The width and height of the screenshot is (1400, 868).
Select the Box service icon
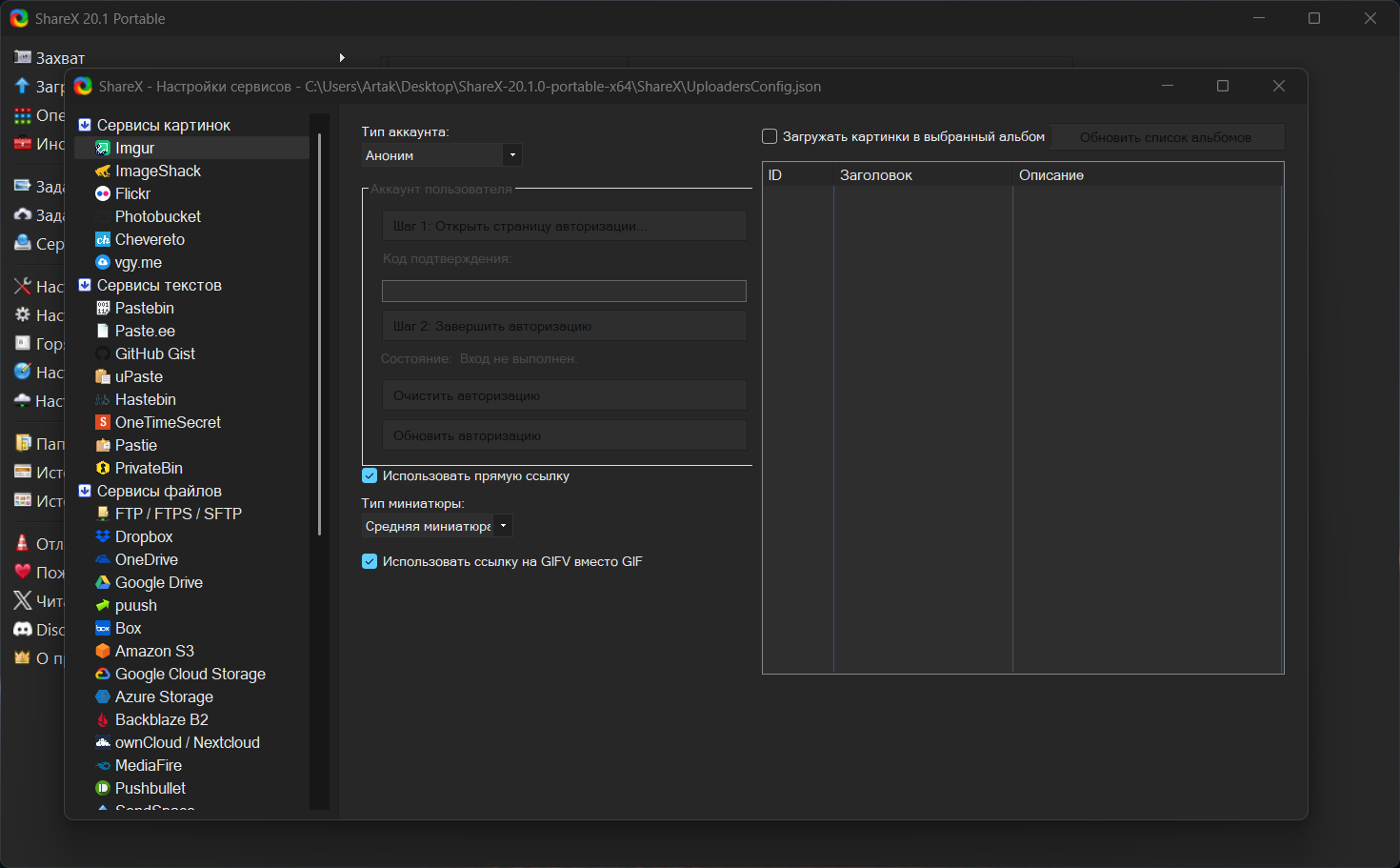(103, 628)
